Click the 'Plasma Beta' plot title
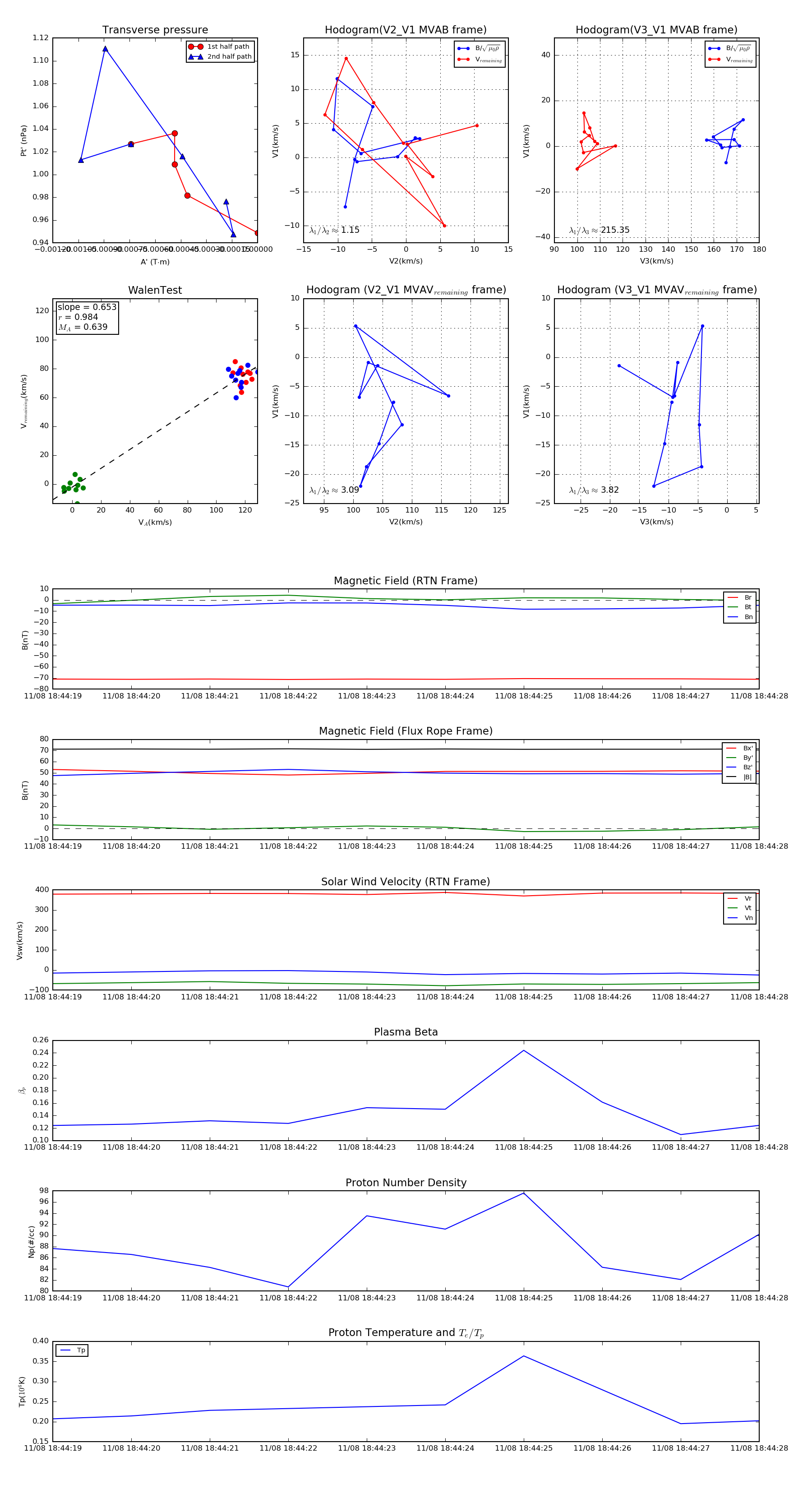The height and width of the screenshot is (1489, 812). (x=406, y=1032)
